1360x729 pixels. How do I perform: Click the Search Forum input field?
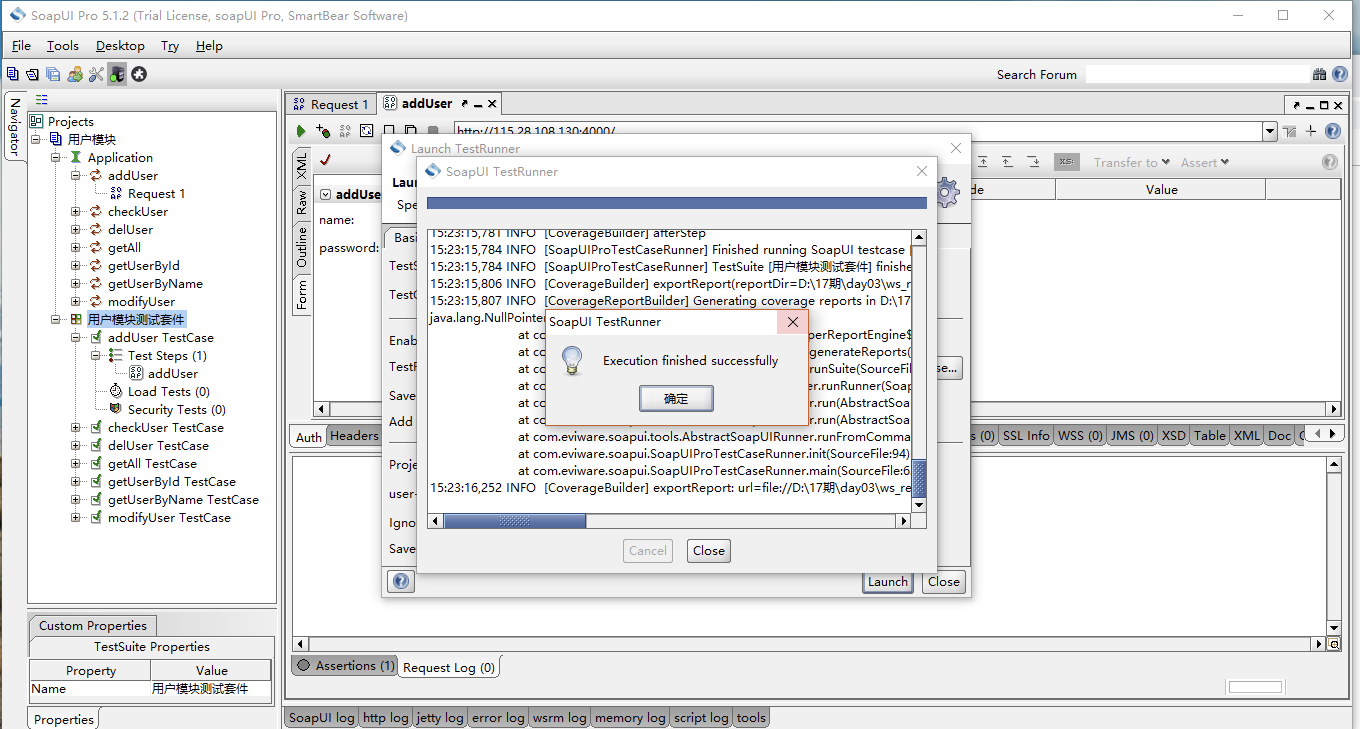[1197, 74]
